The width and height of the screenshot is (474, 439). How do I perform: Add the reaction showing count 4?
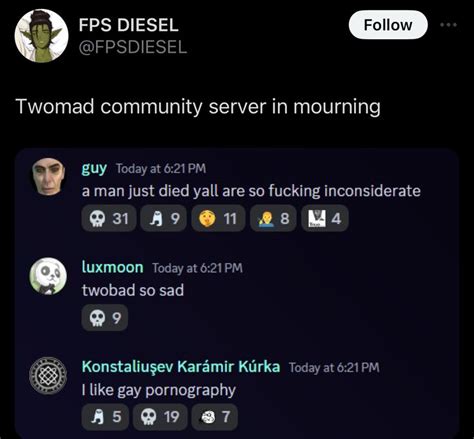[325, 219]
